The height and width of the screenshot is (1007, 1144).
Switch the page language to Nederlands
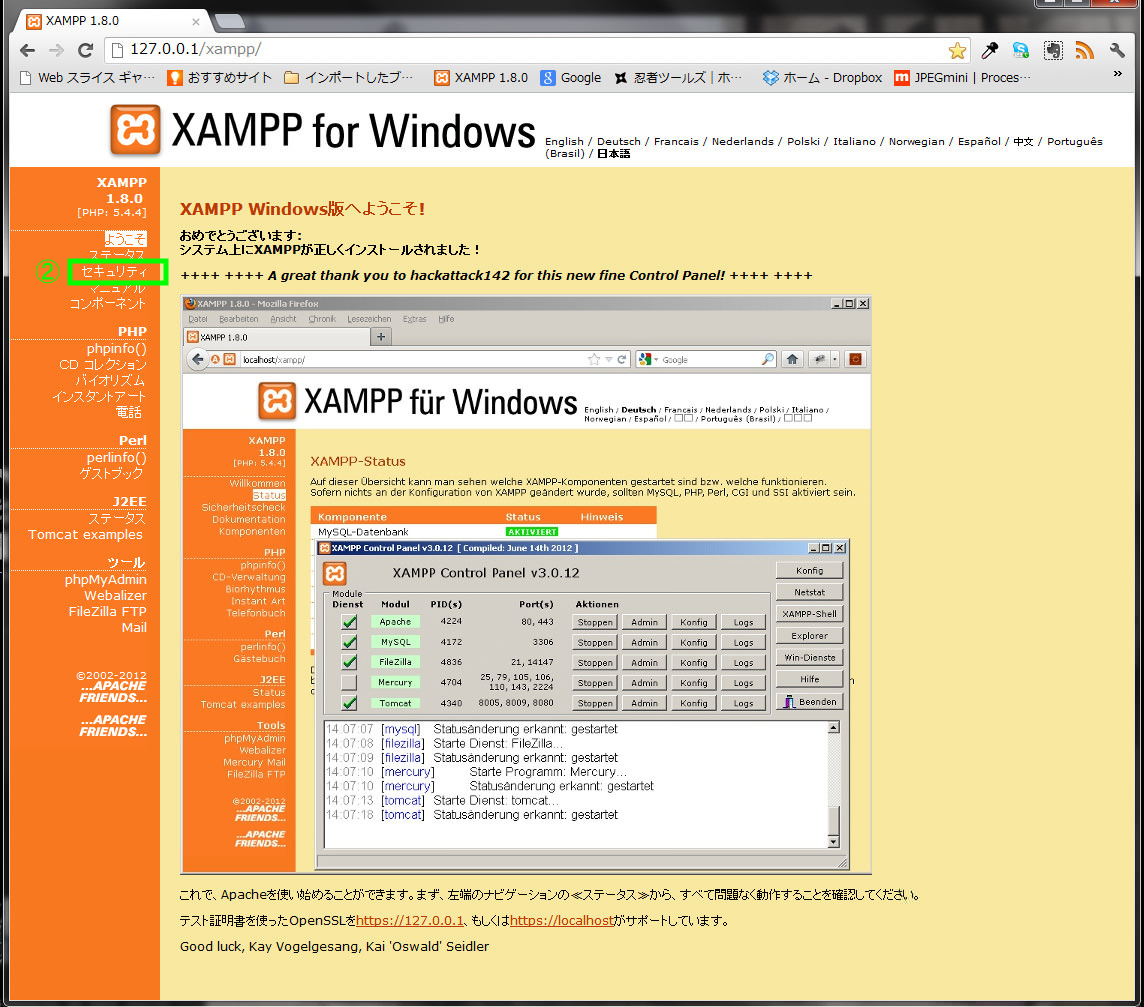tap(743, 142)
